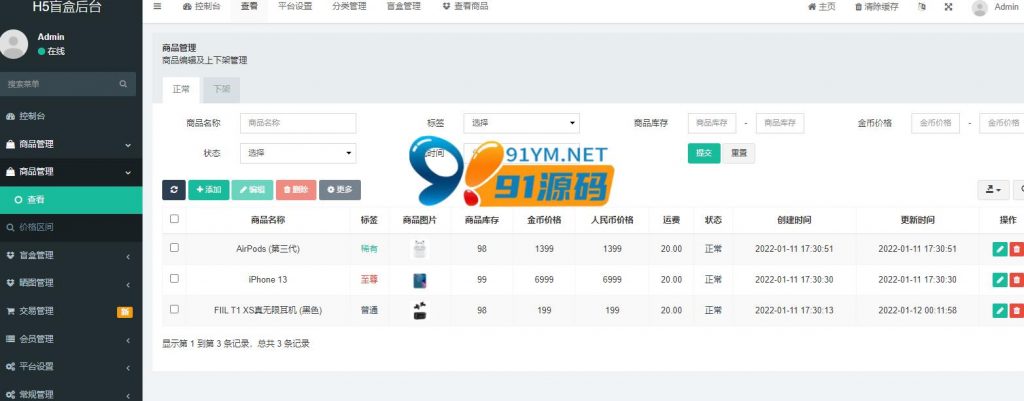Image resolution: width=1024 pixels, height=401 pixels.
Task: Expand 会员管理 in the sidebar
Action: pyautogui.click(x=71, y=339)
